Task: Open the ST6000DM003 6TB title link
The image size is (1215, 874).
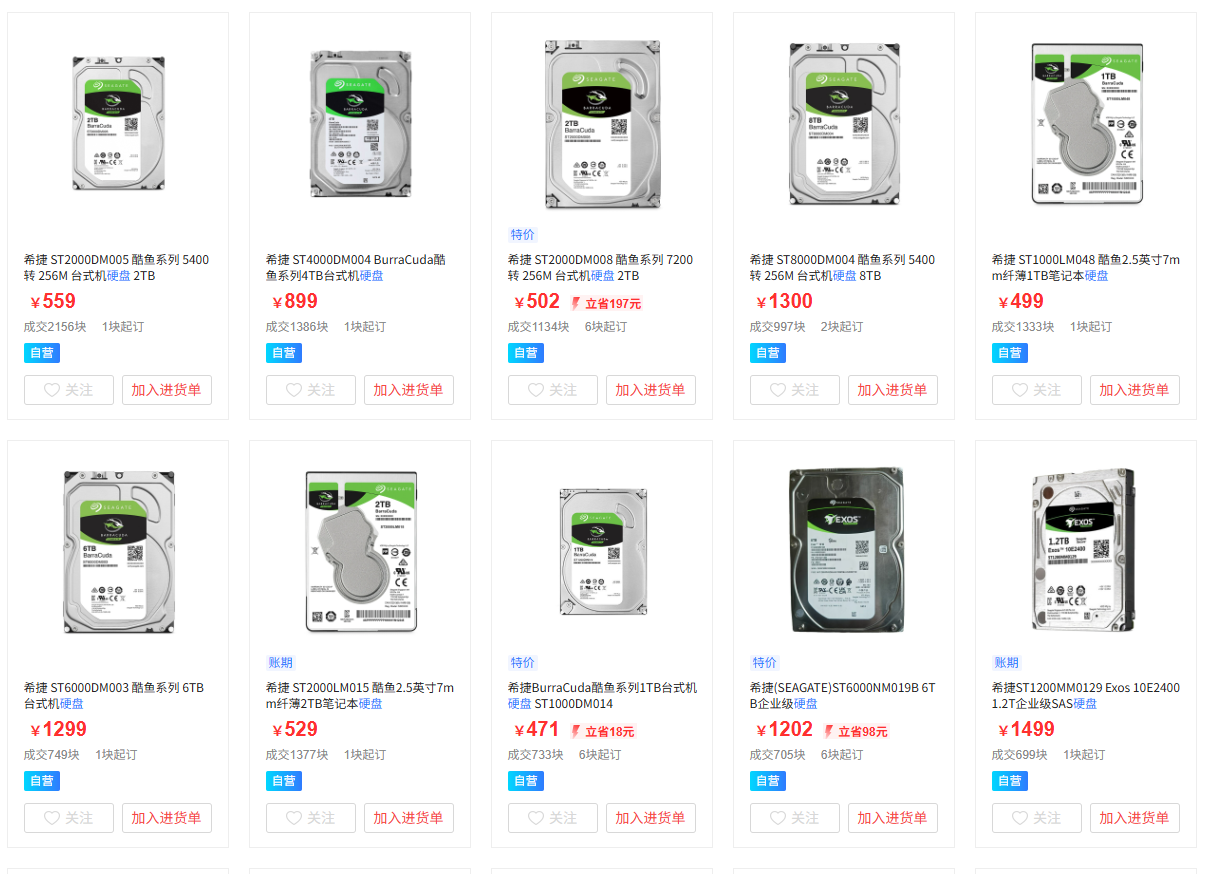Action: tap(114, 696)
